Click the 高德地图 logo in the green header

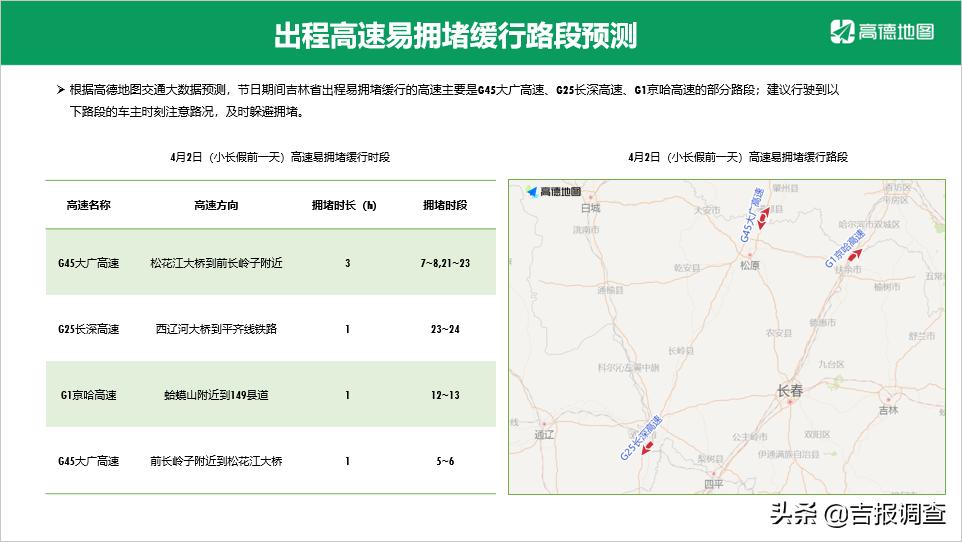click(x=882, y=31)
